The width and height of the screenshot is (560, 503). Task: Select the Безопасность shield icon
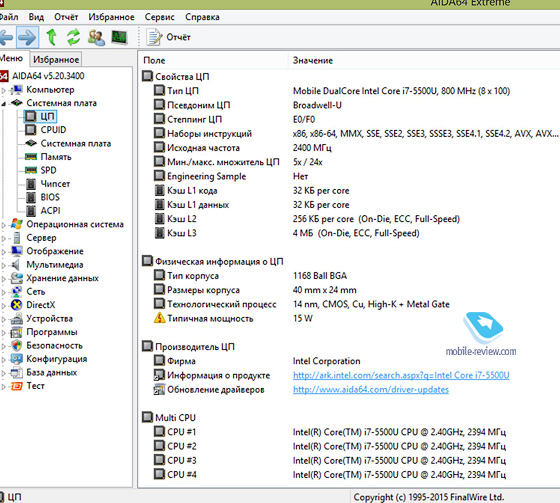click(16, 345)
